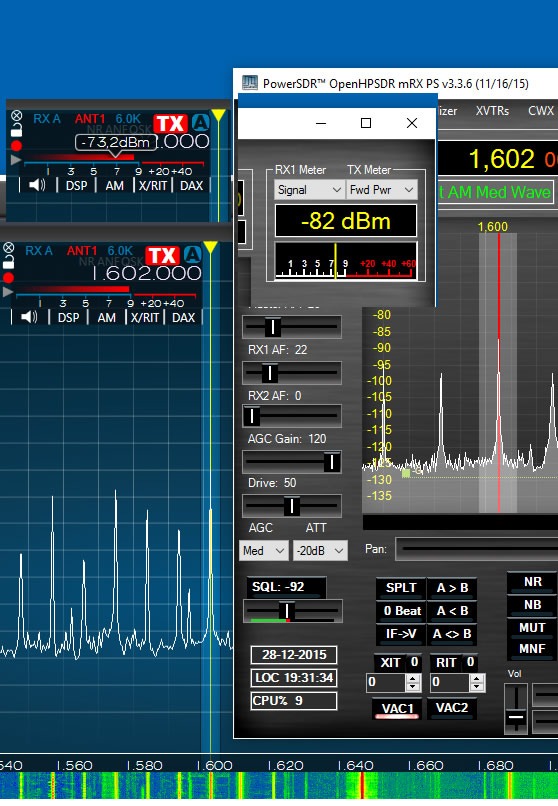Click the A > B VFO copy button
Viewport: 558px width, 806px height.
(x=452, y=588)
